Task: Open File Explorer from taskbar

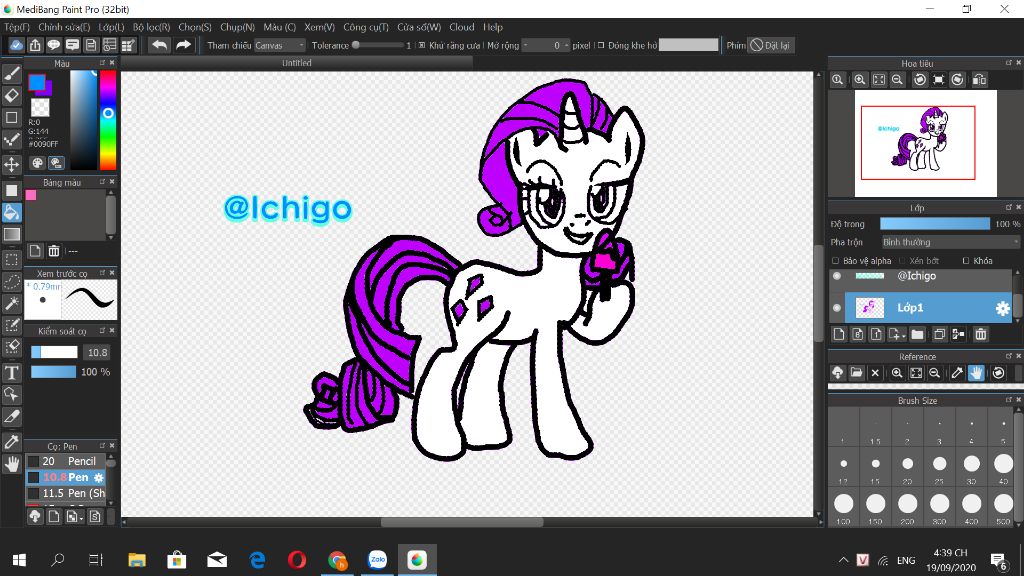Action: (136, 560)
